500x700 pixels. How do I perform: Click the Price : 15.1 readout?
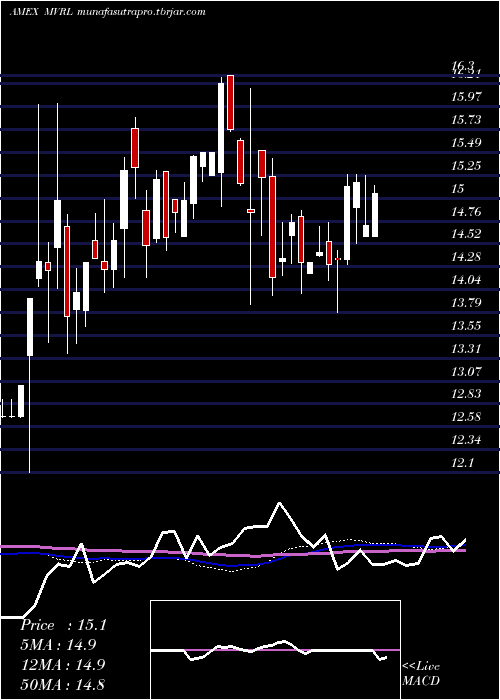click(x=63, y=625)
